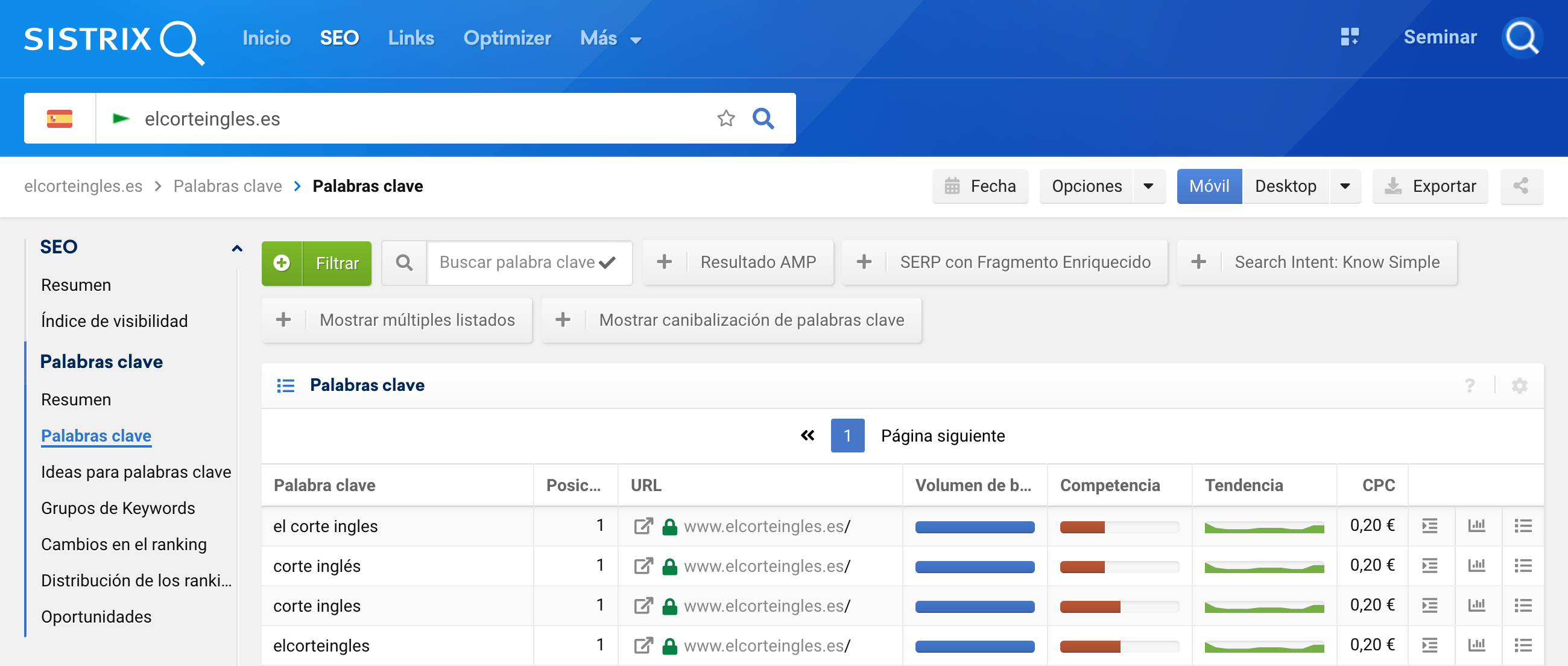1568x666 pixels.
Task: Open Ideas para palabras clave in sidebar
Action: click(136, 472)
